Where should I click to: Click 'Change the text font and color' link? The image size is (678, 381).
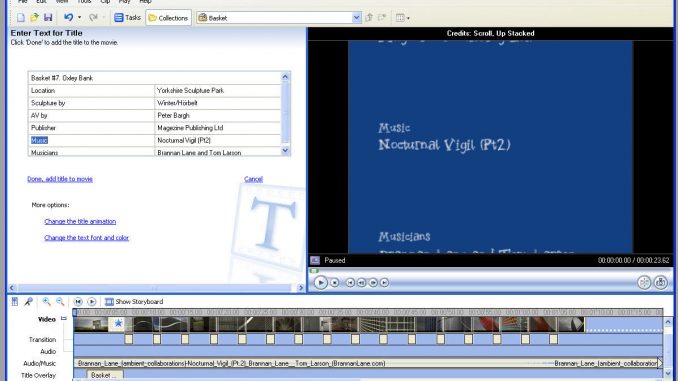point(86,237)
